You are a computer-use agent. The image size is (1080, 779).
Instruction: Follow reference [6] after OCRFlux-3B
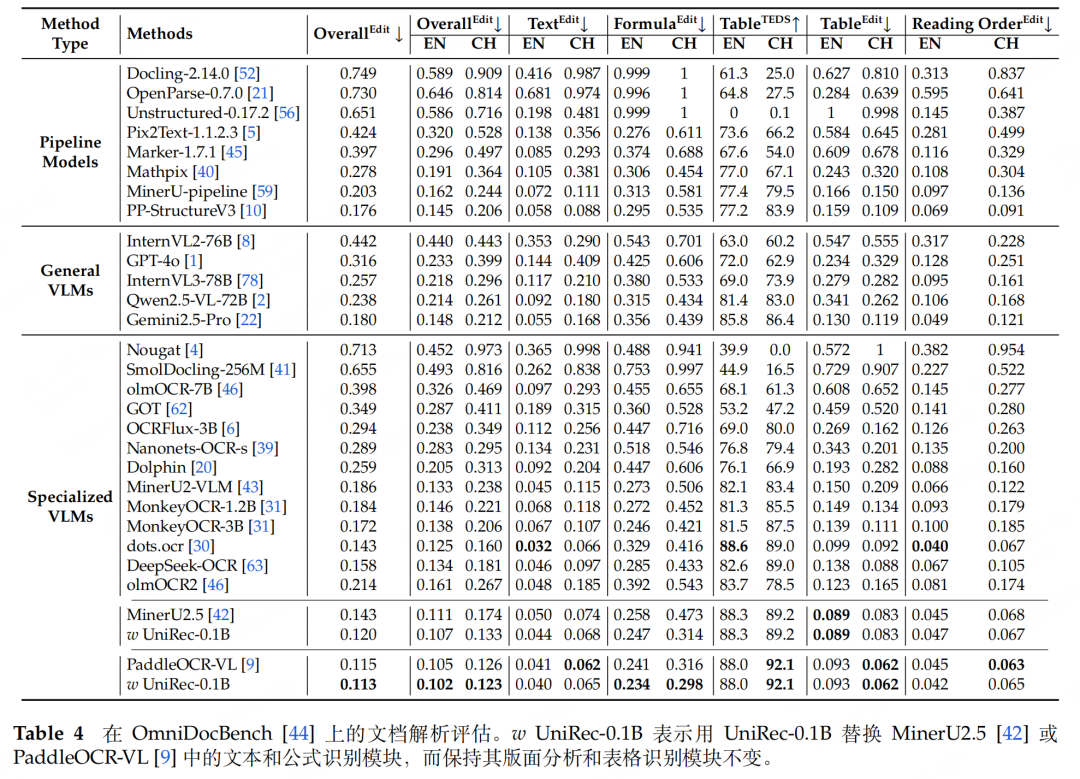pyautogui.click(x=231, y=428)
